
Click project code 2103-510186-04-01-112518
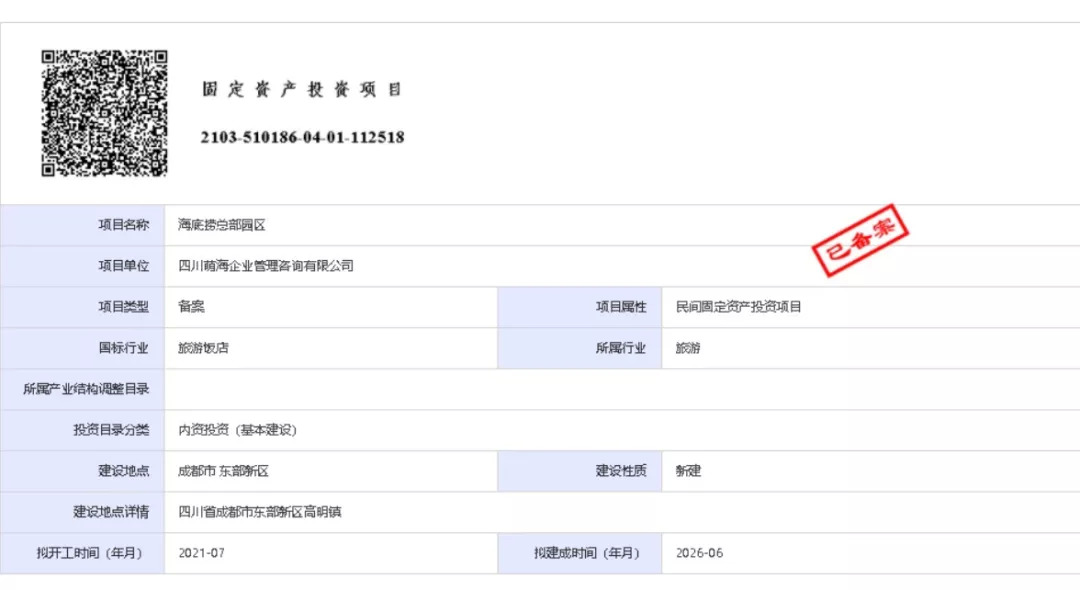point(302,137)
